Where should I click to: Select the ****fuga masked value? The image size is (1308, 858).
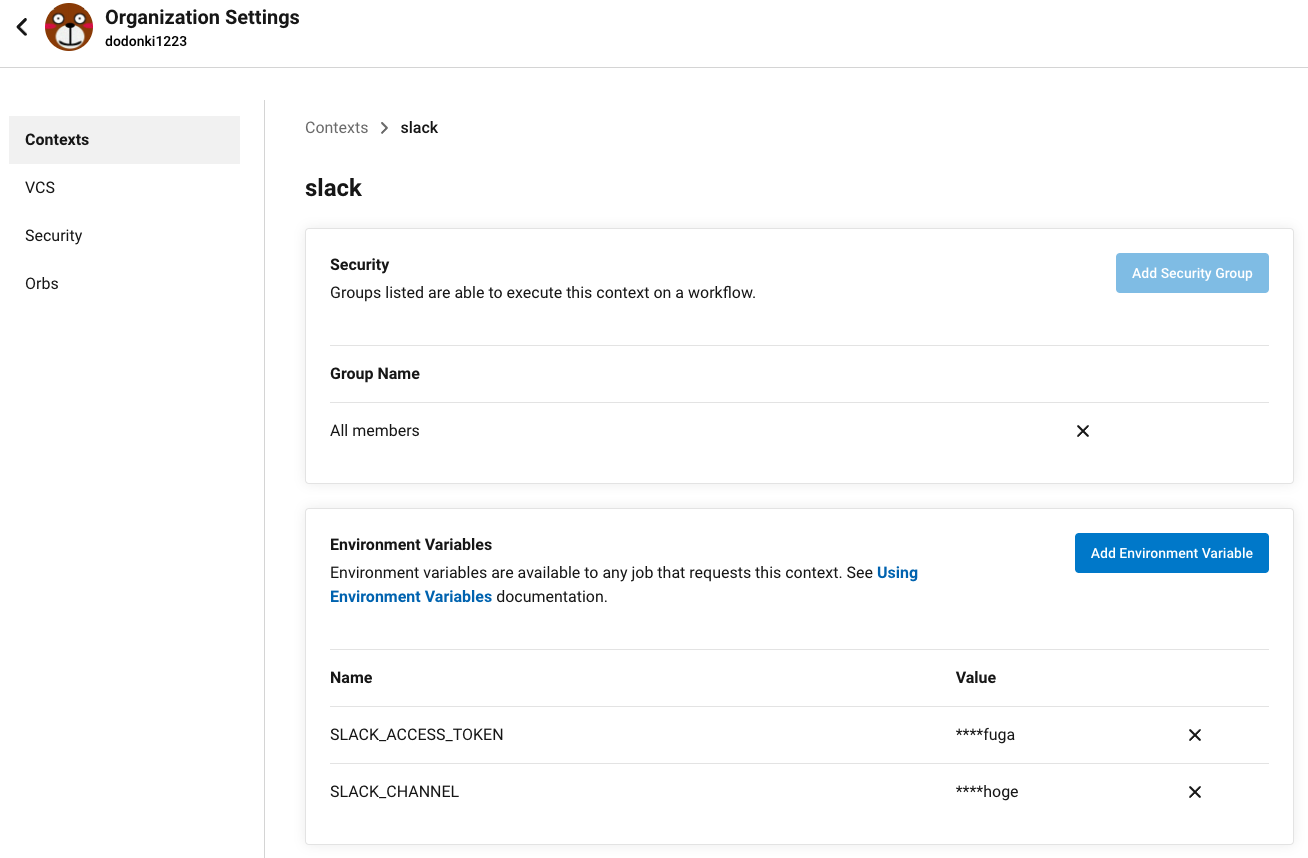click(x=985, y=735)
